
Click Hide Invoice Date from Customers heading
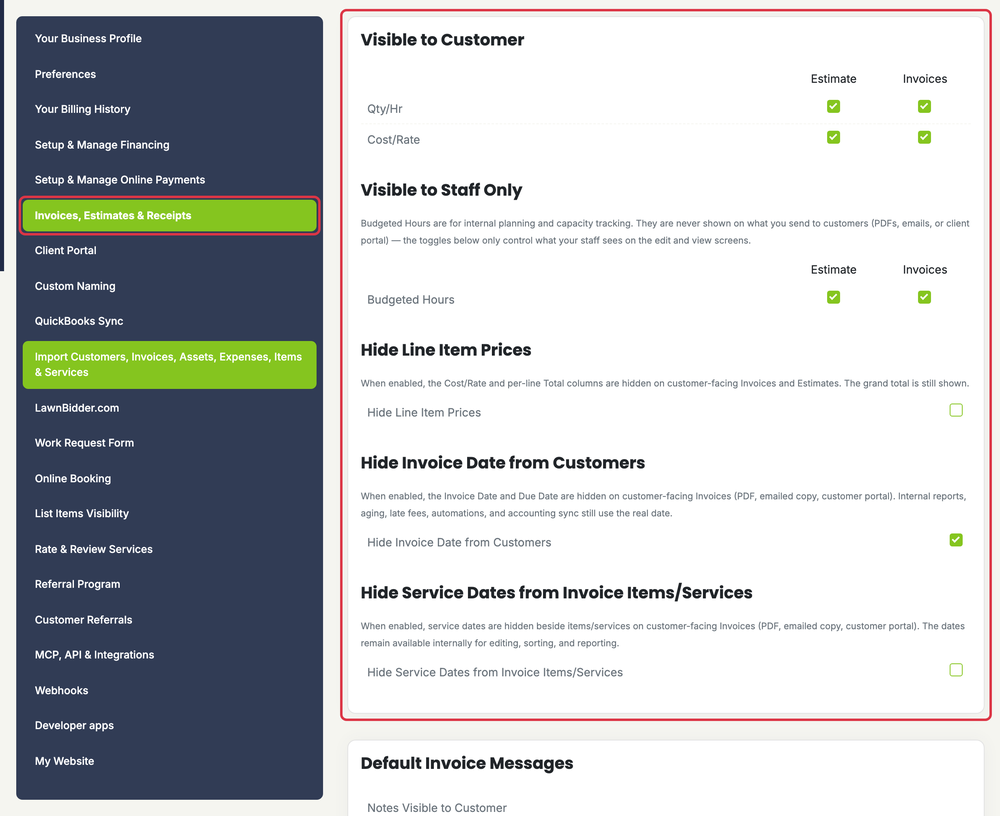pos(503,463)
